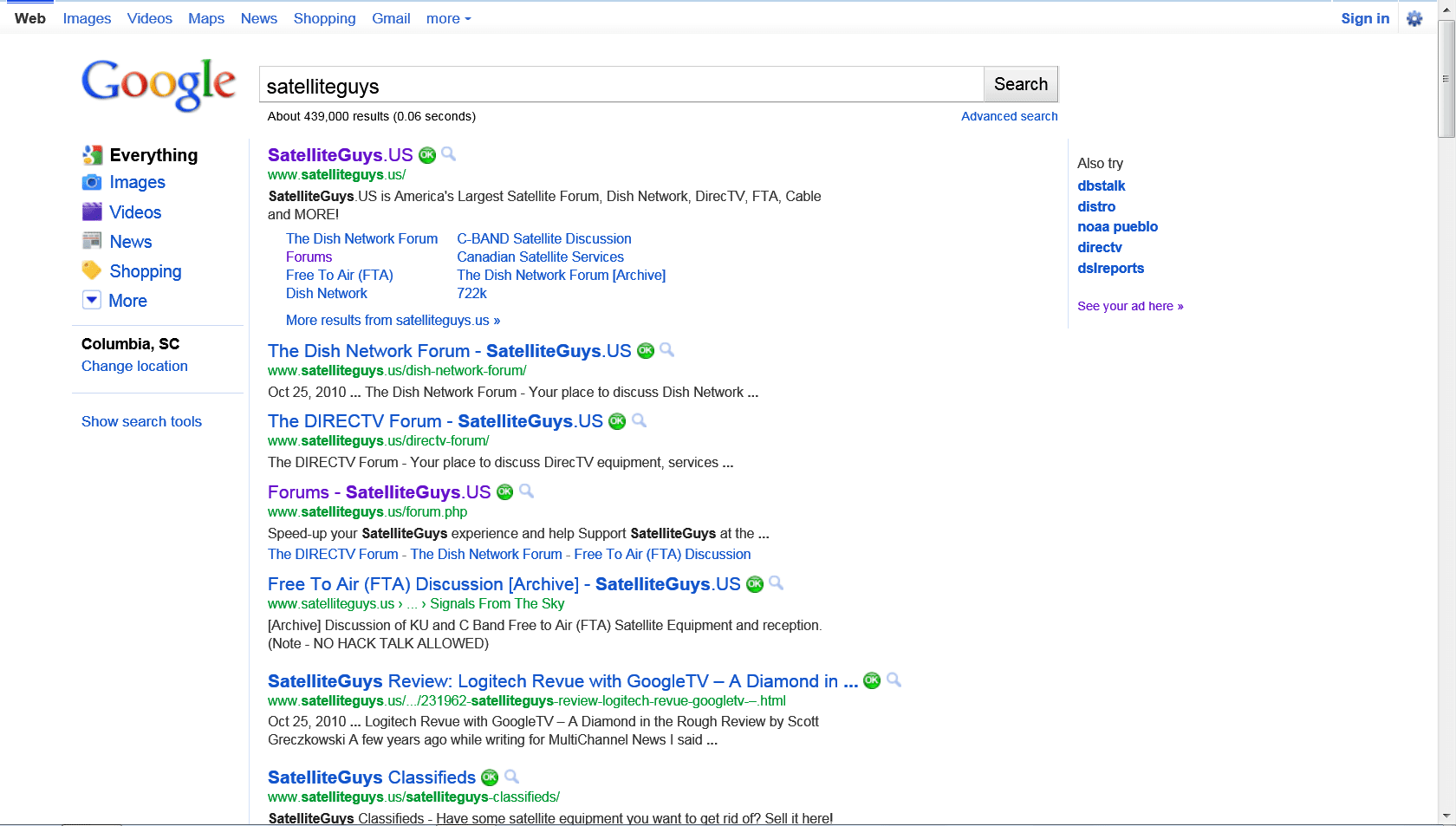
Task: Select Web in top navigation bar
Action: (x=30, y=18)
